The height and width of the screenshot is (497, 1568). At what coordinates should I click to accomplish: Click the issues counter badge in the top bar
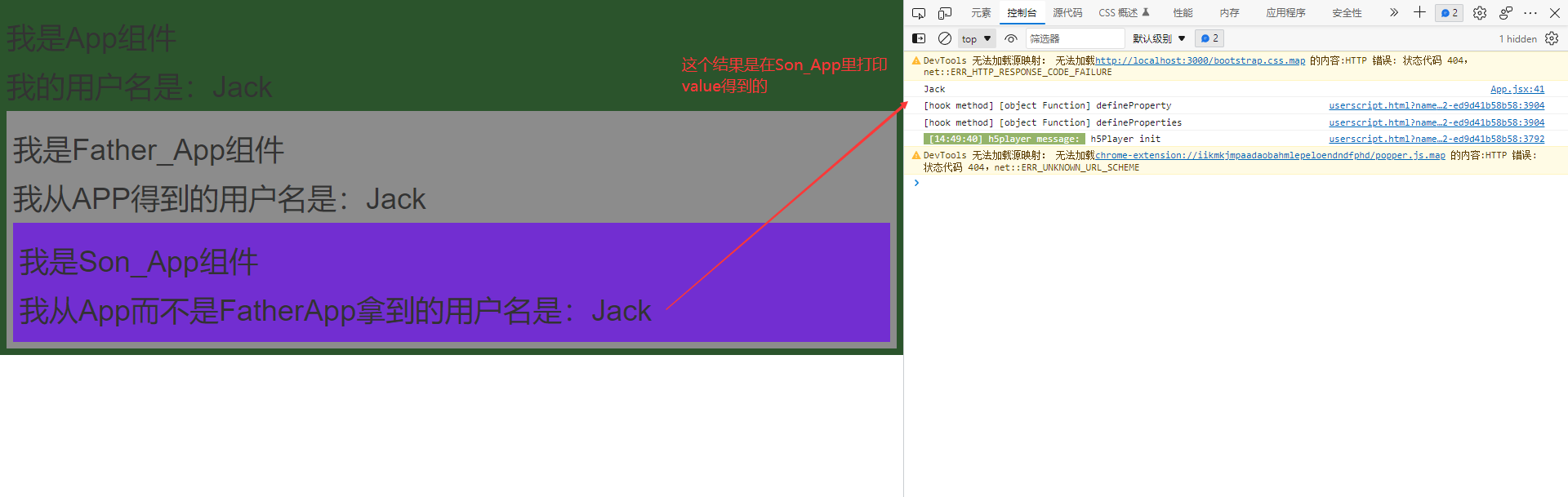[1450, 13]
